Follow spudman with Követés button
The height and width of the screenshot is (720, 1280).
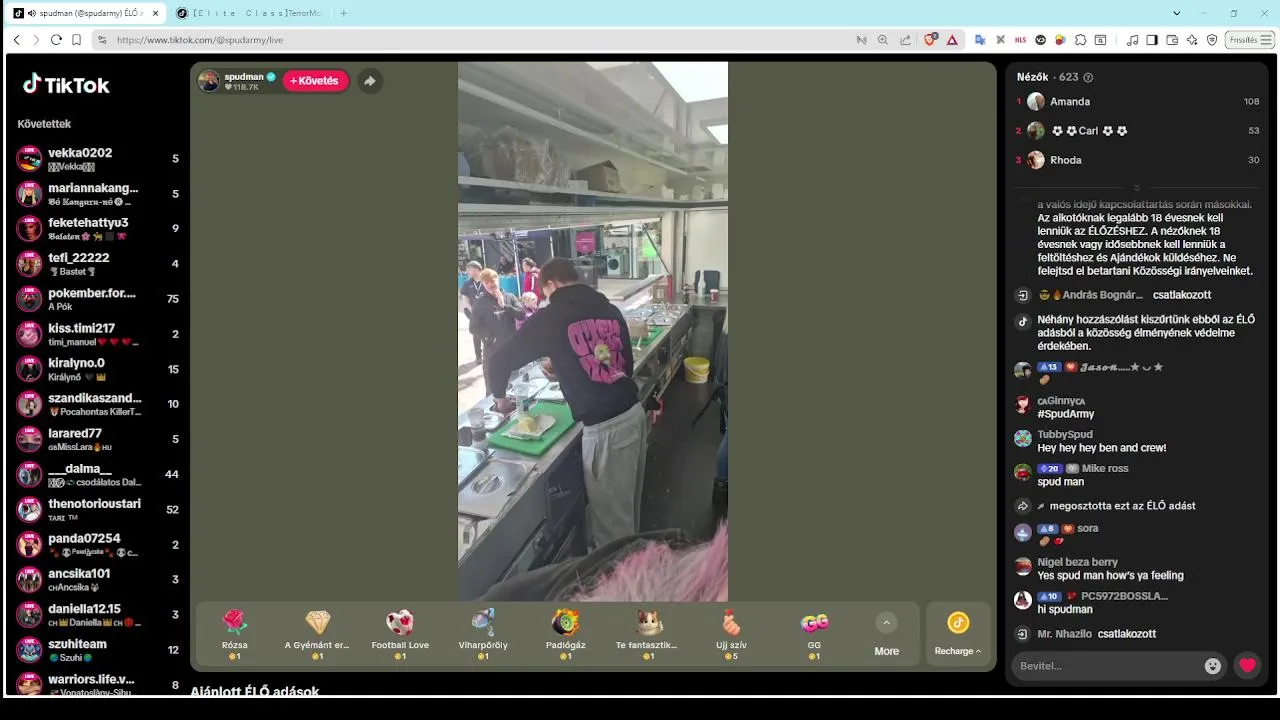coord(315,81)
